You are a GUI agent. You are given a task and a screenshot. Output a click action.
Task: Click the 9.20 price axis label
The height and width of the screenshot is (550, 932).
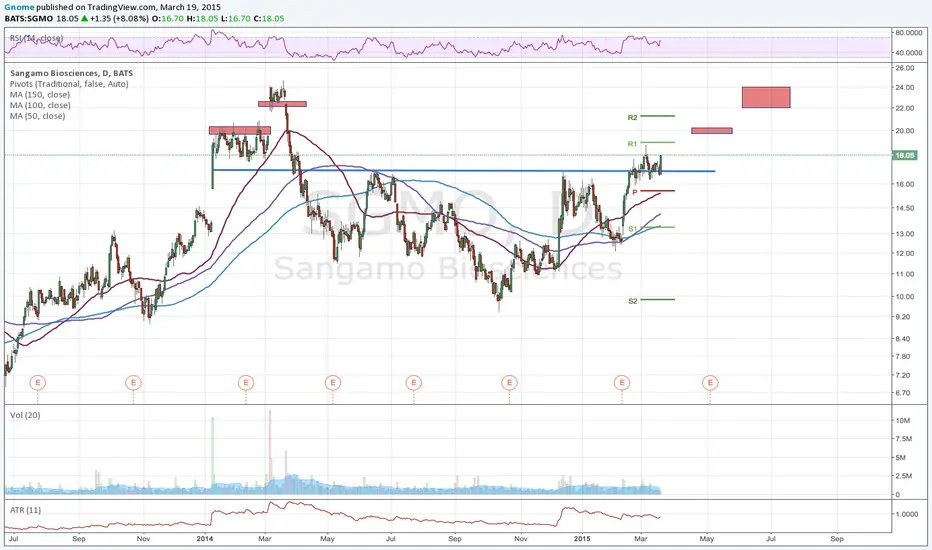[x=903, y=317]
